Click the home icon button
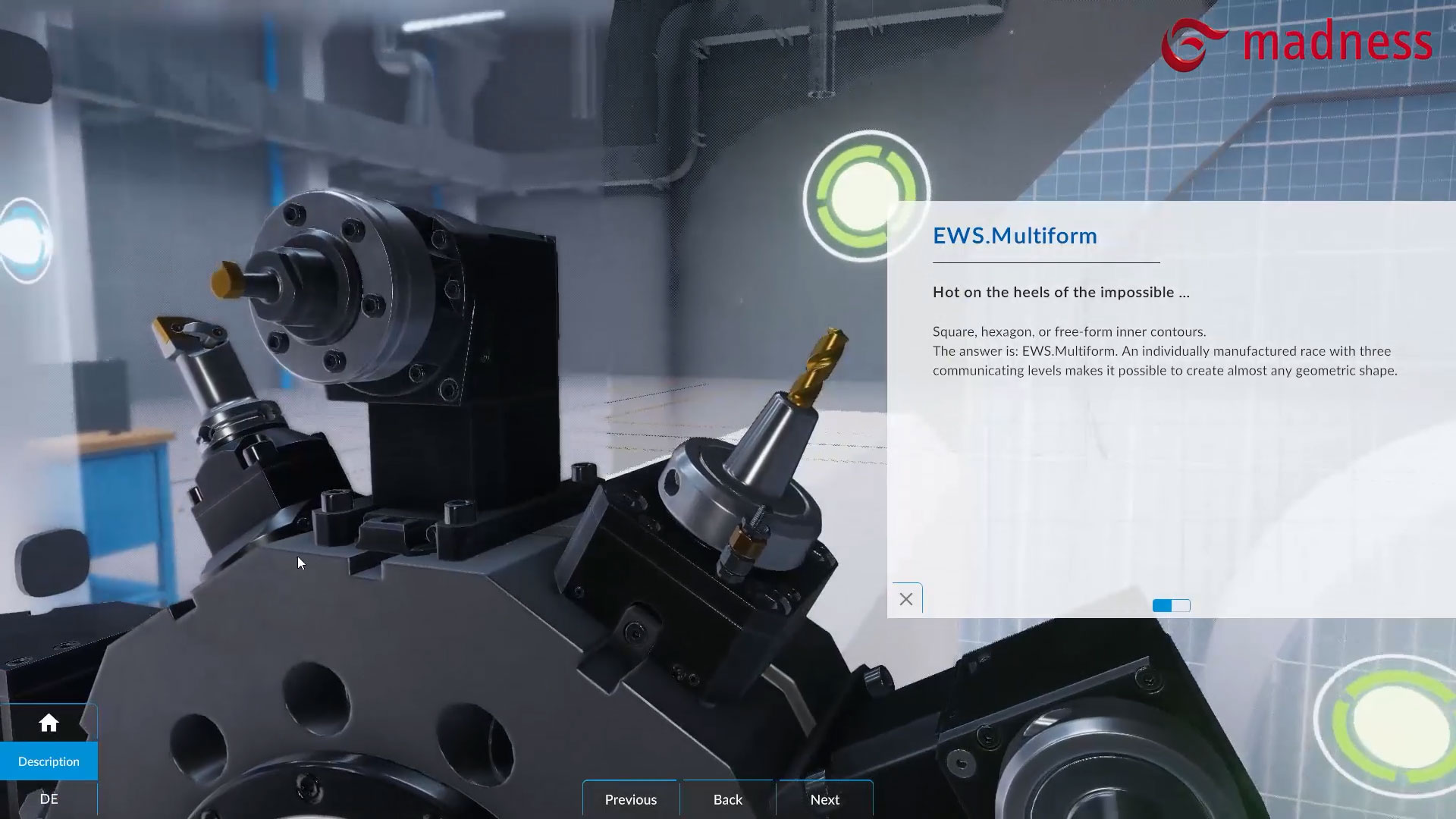Screen dimensions: 1456x819 tap(49, 723)
